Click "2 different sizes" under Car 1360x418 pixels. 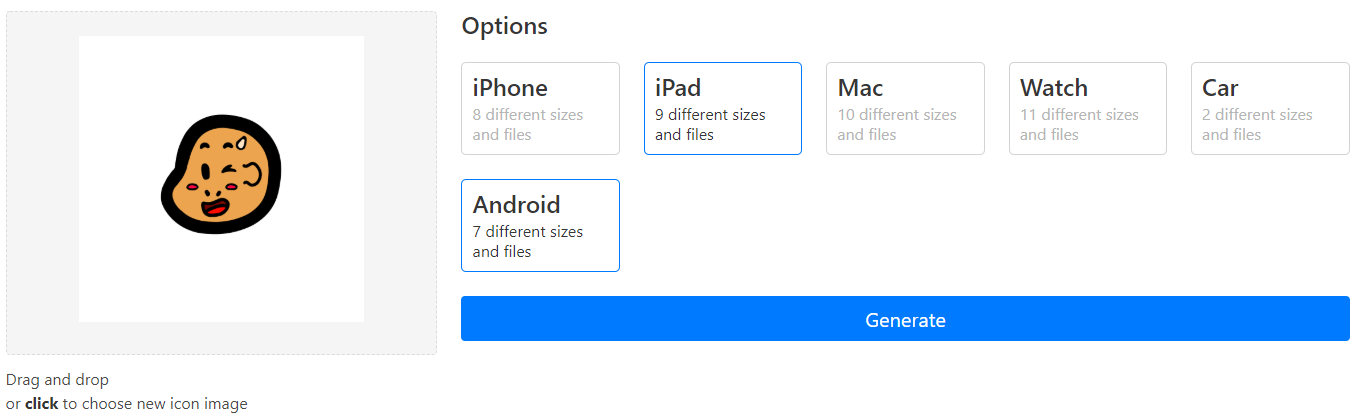(x=1257, y=115)
